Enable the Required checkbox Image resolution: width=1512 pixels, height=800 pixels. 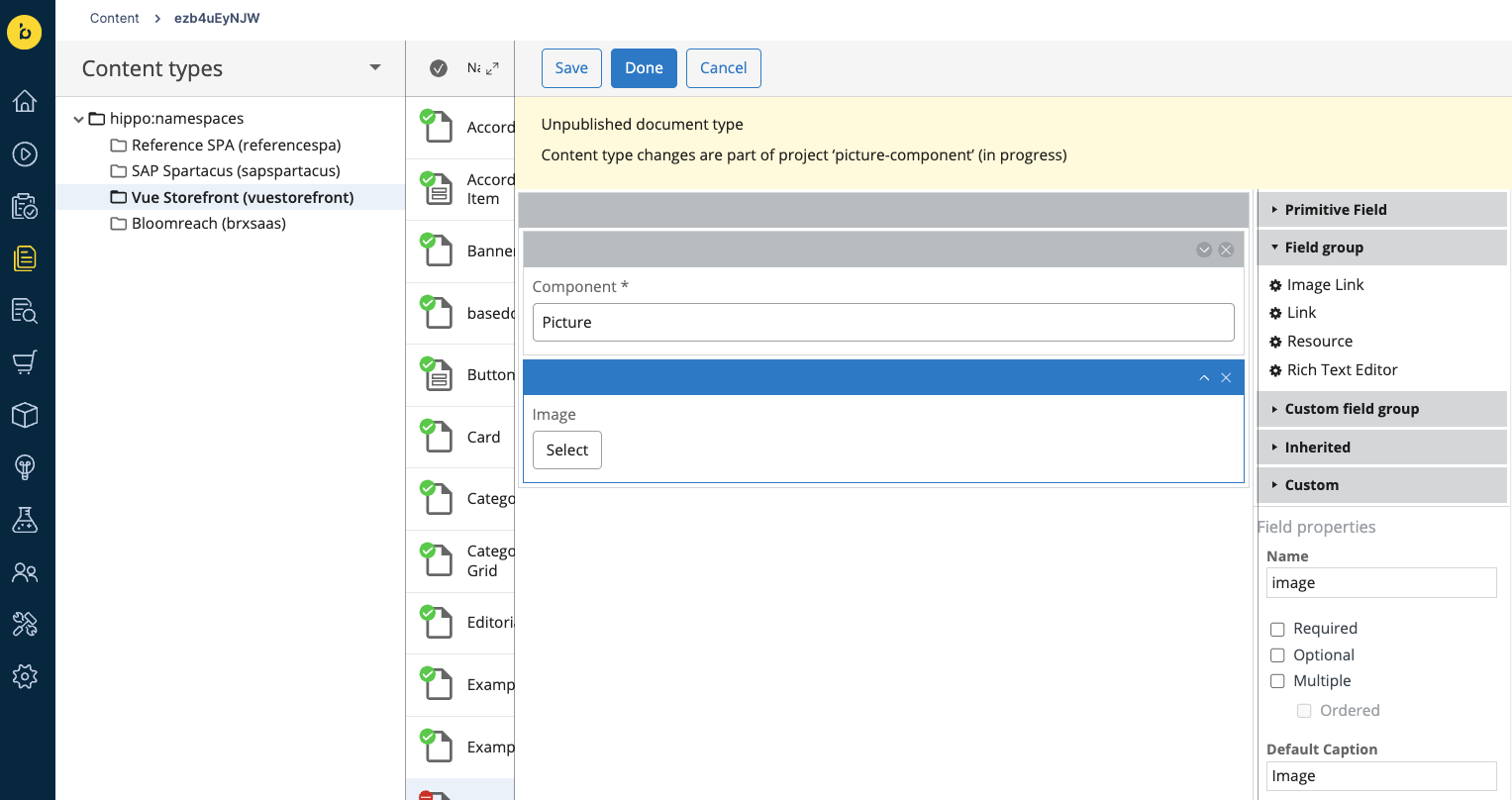[x=1277, y=629]
